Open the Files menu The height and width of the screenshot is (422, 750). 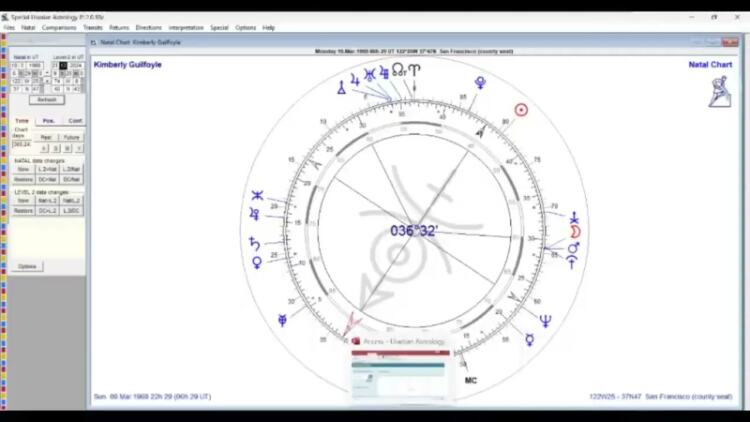pyautogui.click(x=9, y=28)
